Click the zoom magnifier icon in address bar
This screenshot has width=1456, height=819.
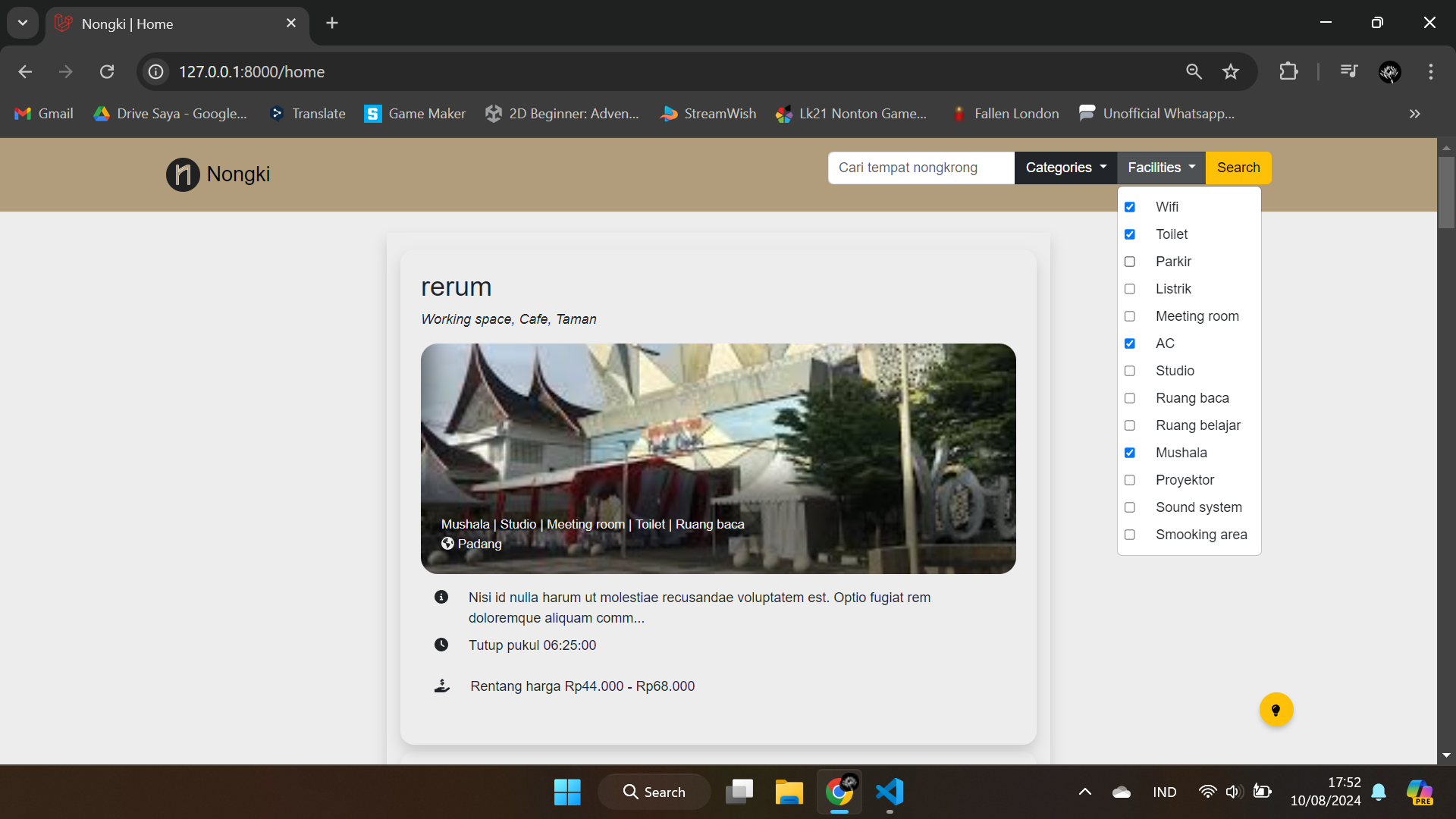click(x=1194, y=72)
